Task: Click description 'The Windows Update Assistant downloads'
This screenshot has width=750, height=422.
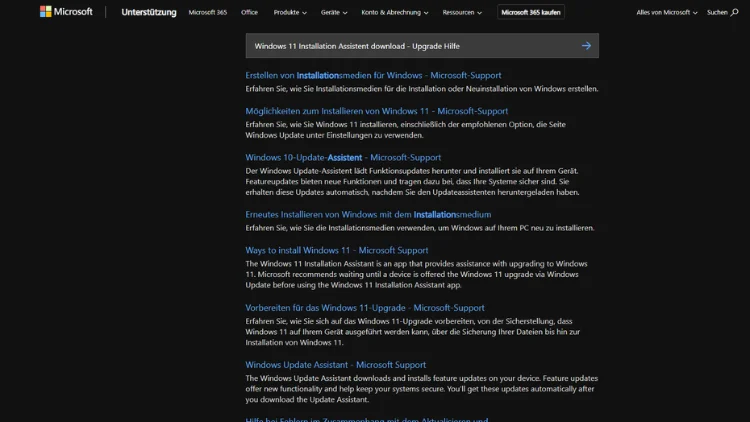Action: [x=421, y=389]
